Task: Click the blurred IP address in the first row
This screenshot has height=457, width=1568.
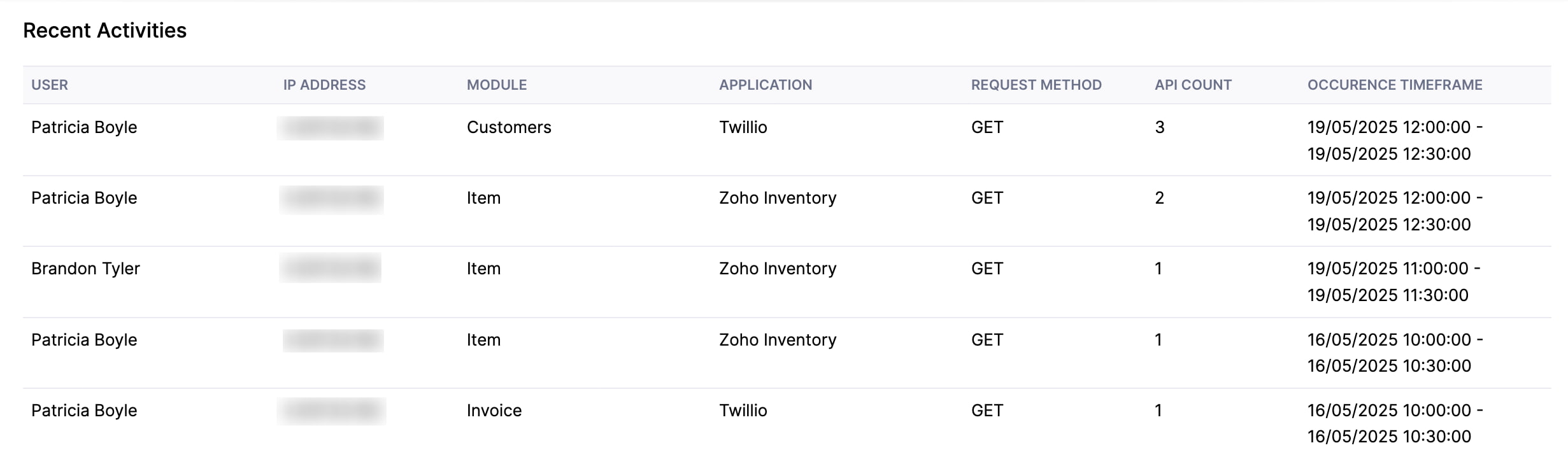Action: click(x=331, y=127)
